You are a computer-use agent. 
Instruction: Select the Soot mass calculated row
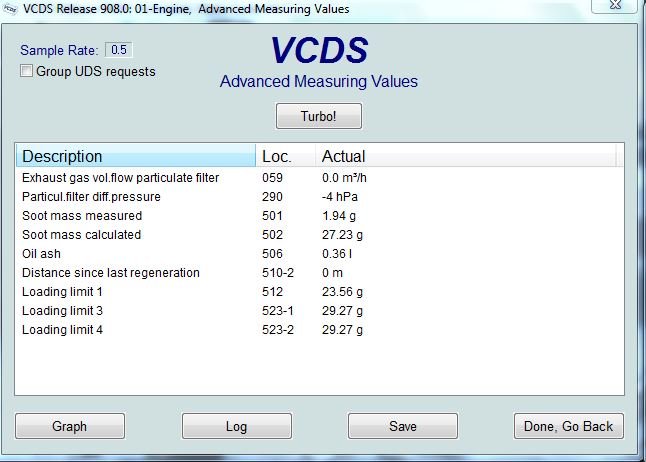click(x=319, y=235)
